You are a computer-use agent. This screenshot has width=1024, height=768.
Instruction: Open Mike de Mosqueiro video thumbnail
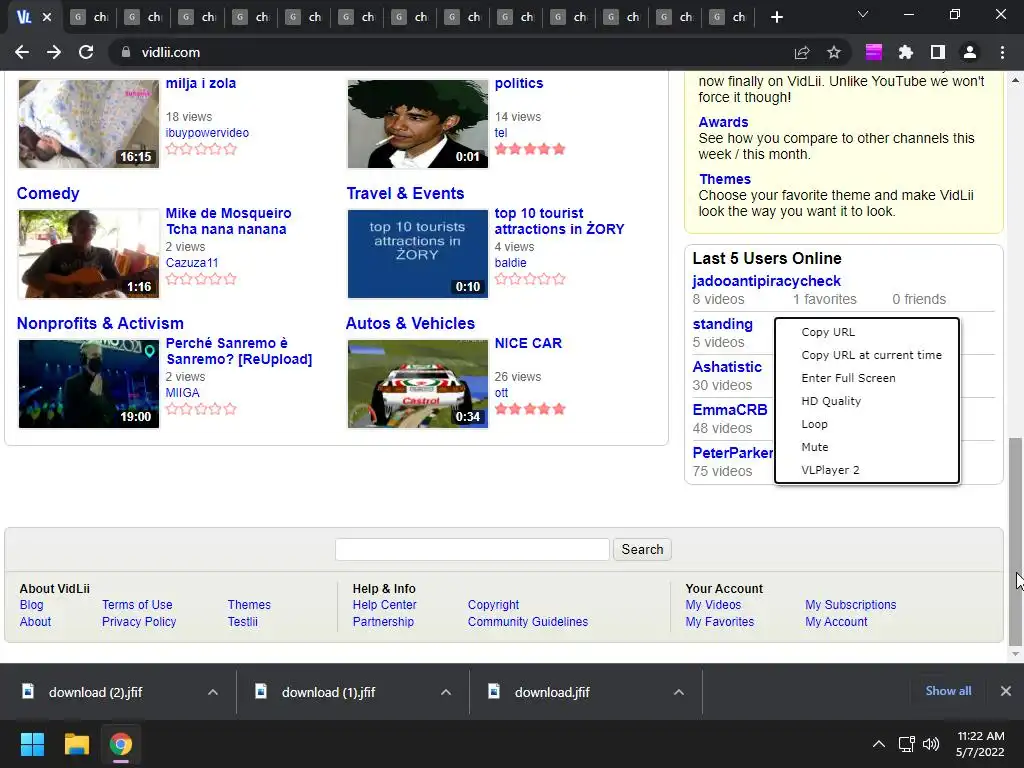89,253
